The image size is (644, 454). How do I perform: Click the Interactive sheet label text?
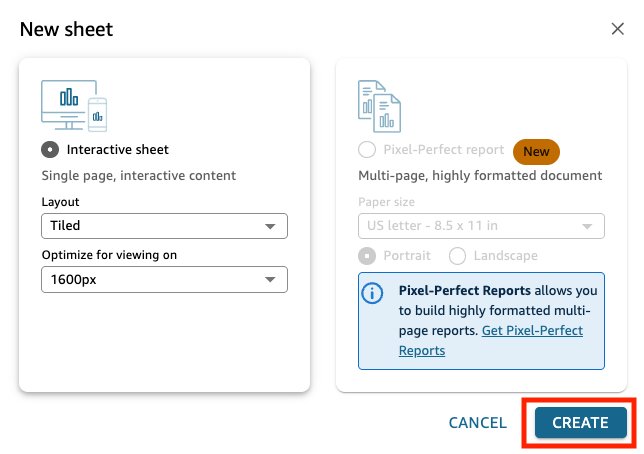pos(117,150)
